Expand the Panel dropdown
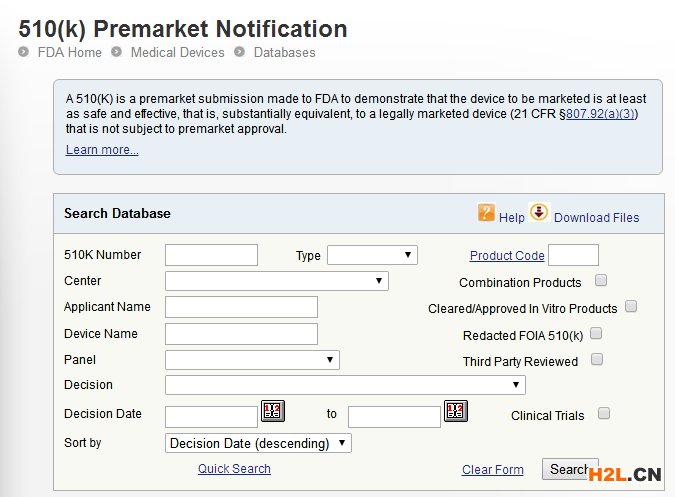675x497 pixels. (252, 360)
